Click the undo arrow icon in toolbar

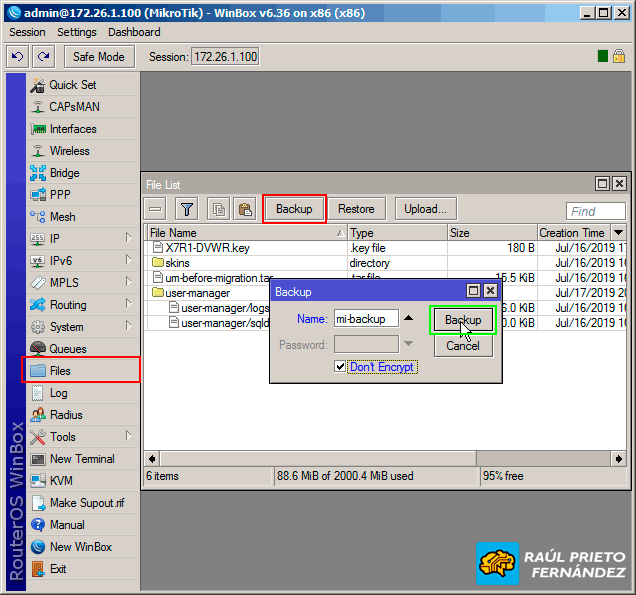[17, 57]
